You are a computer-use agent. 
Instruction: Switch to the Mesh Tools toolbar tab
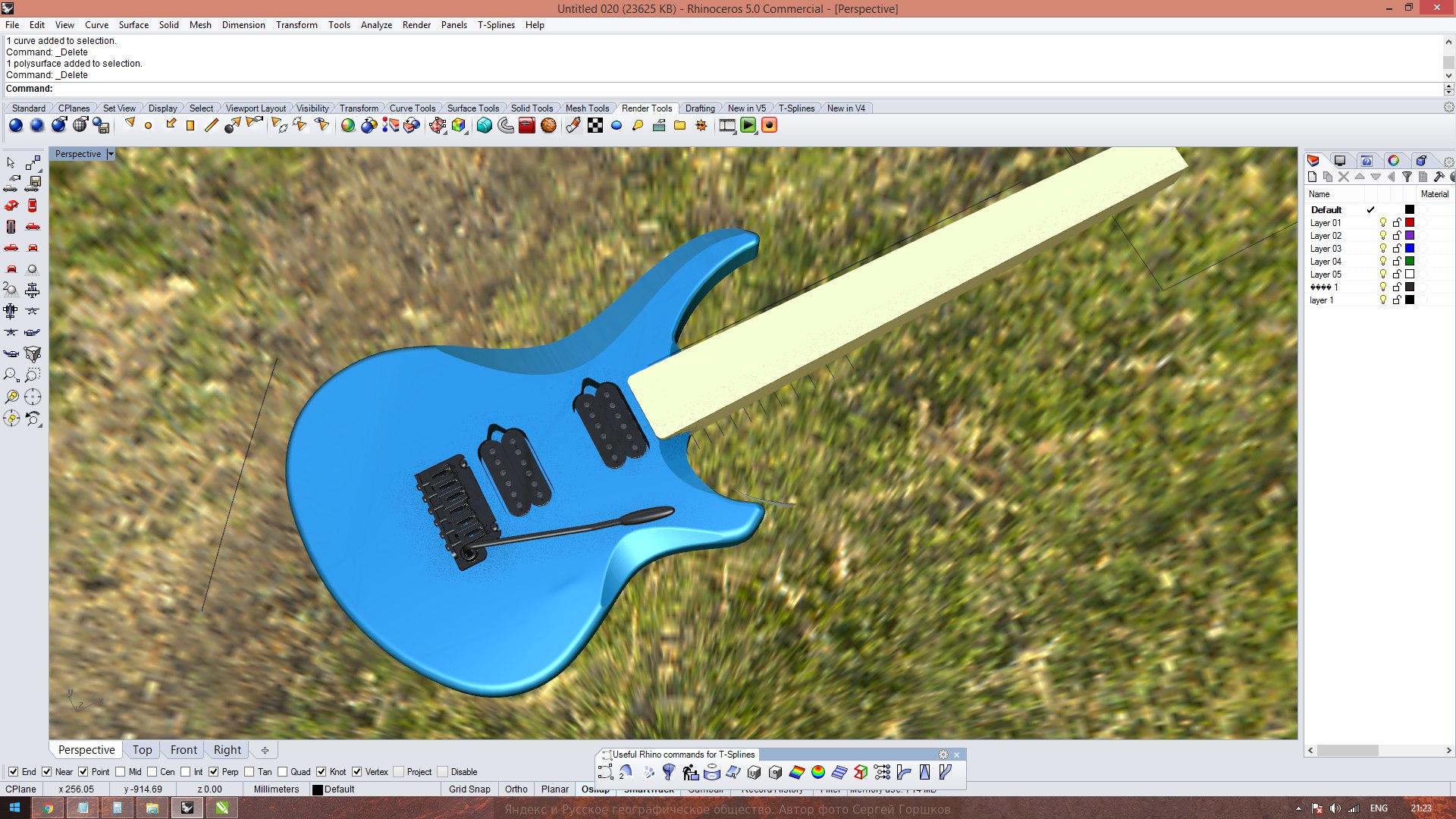(x=587, y=108)
